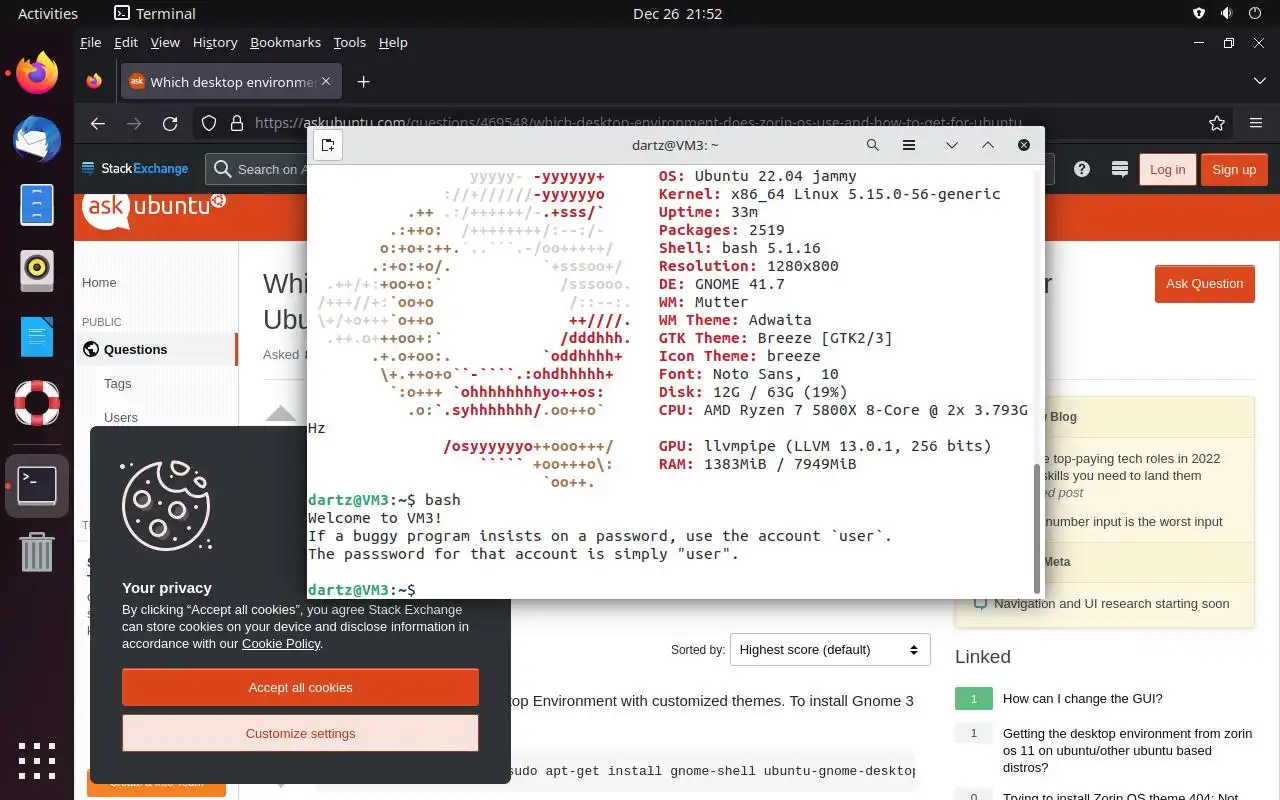The image size is (1280, 800).
Task: Open the History menu in Firefox
Action: tap(215, 42)
